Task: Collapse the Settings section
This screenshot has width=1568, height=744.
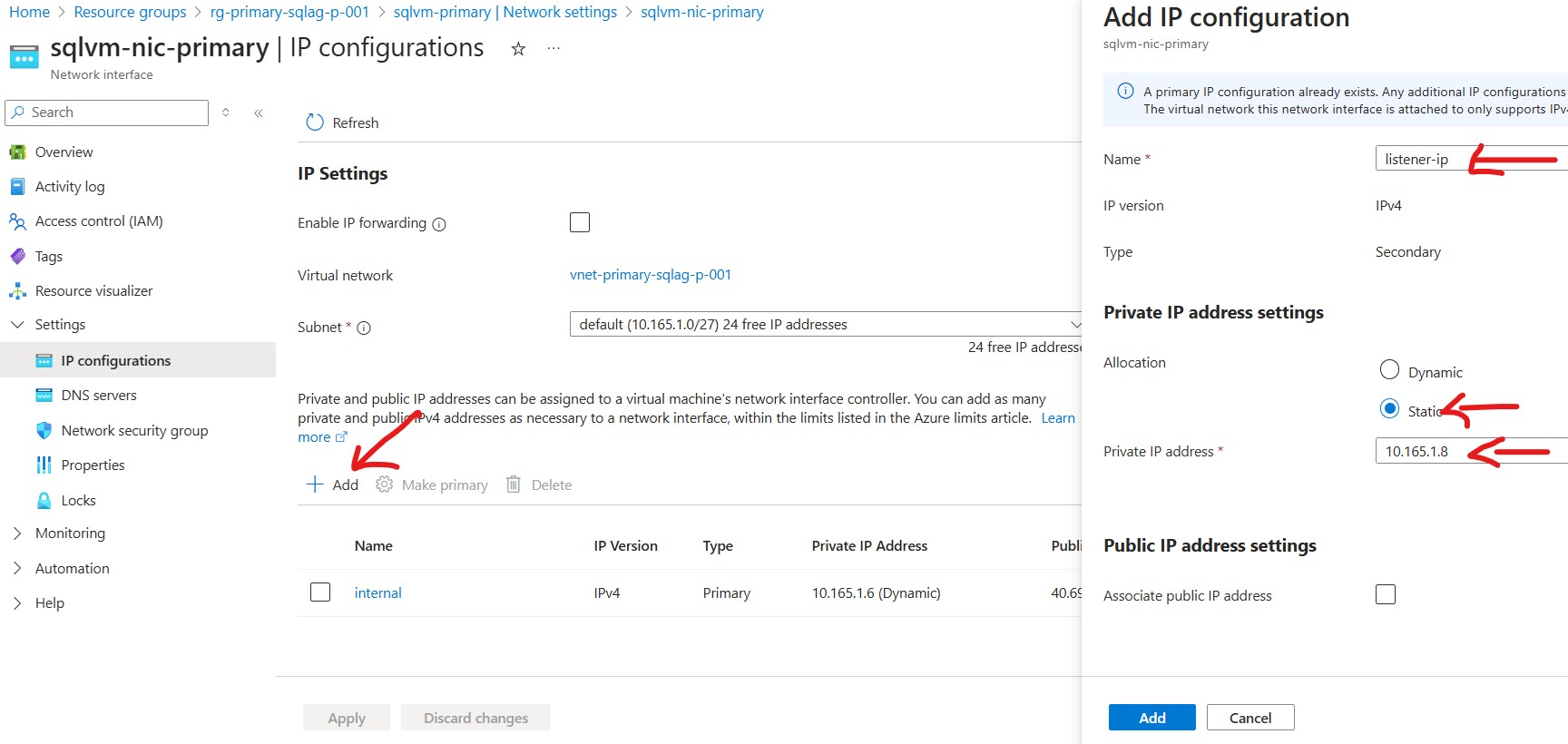Action: 16,325
